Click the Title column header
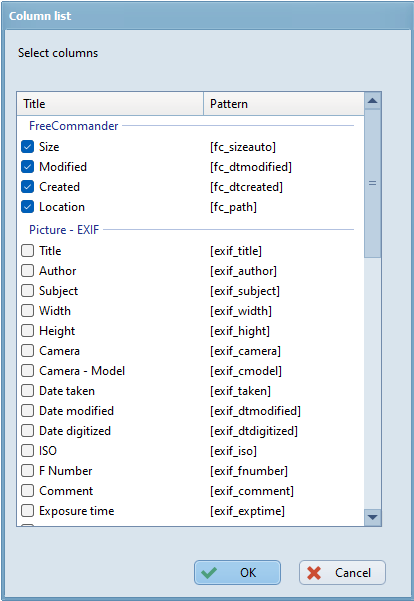The image size is (414, 601). point(110,104)
